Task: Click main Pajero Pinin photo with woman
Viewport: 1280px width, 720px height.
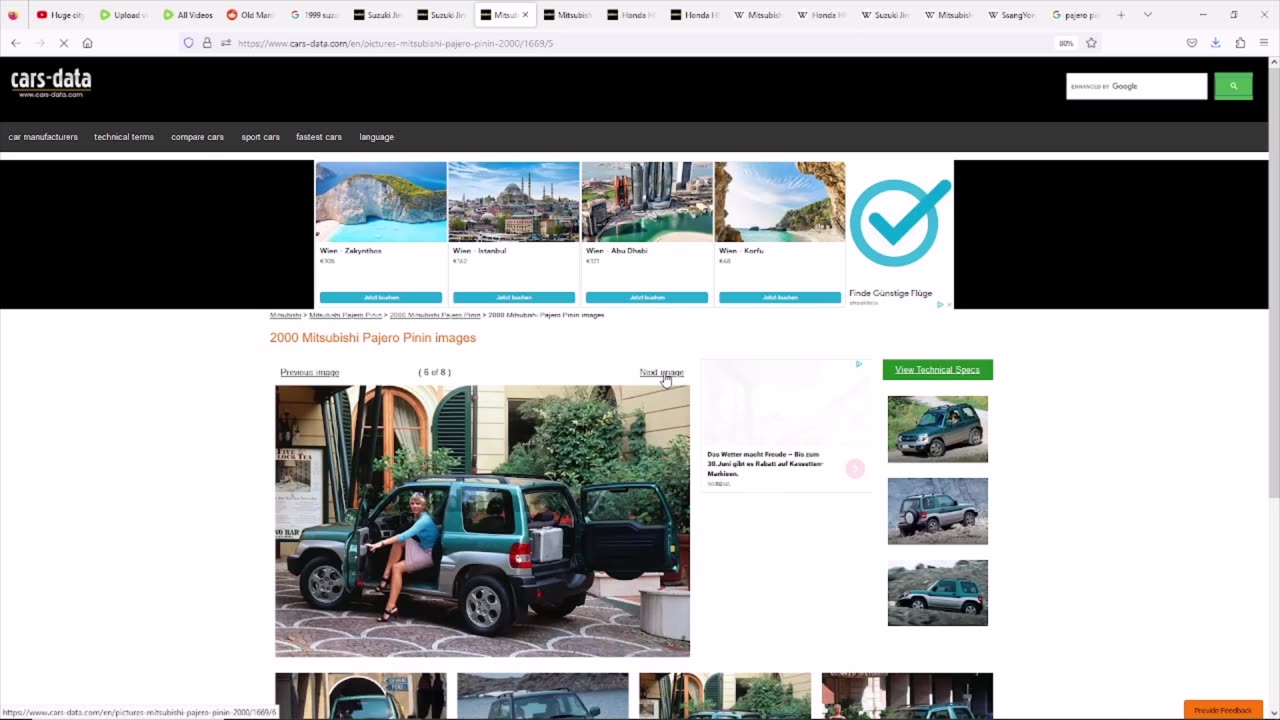Action: click(482, 521)
